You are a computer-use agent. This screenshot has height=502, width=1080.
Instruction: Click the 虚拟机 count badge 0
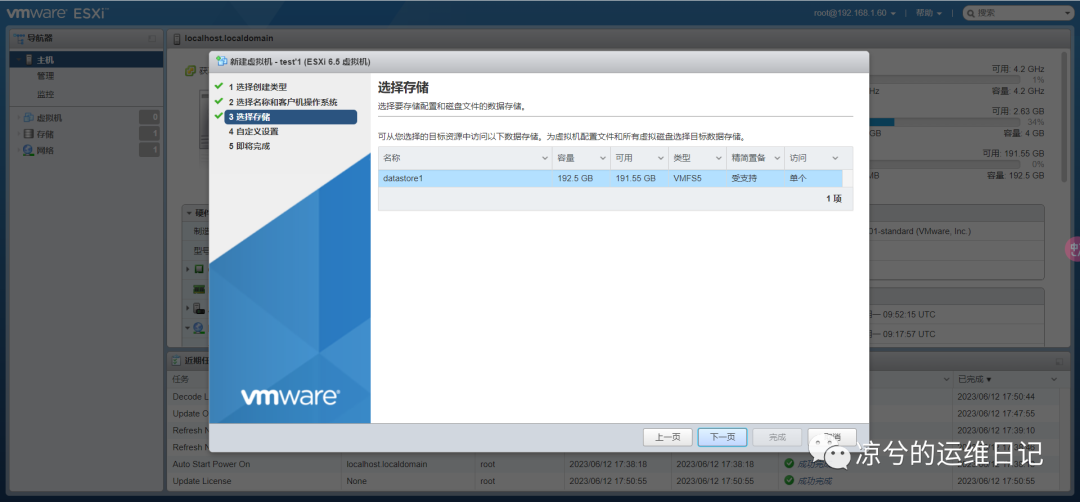pyautogui.click(x=149, y=118)
